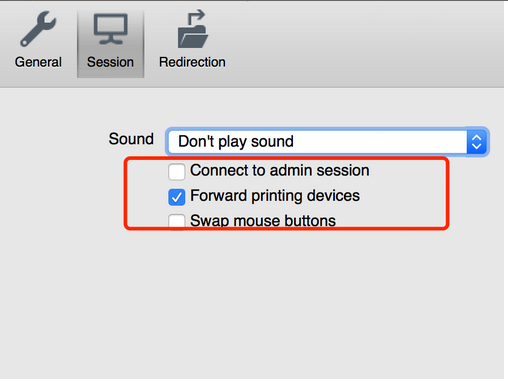508x382 pixels.
Task: Select the Session tab label
Action: coord(110,62)
